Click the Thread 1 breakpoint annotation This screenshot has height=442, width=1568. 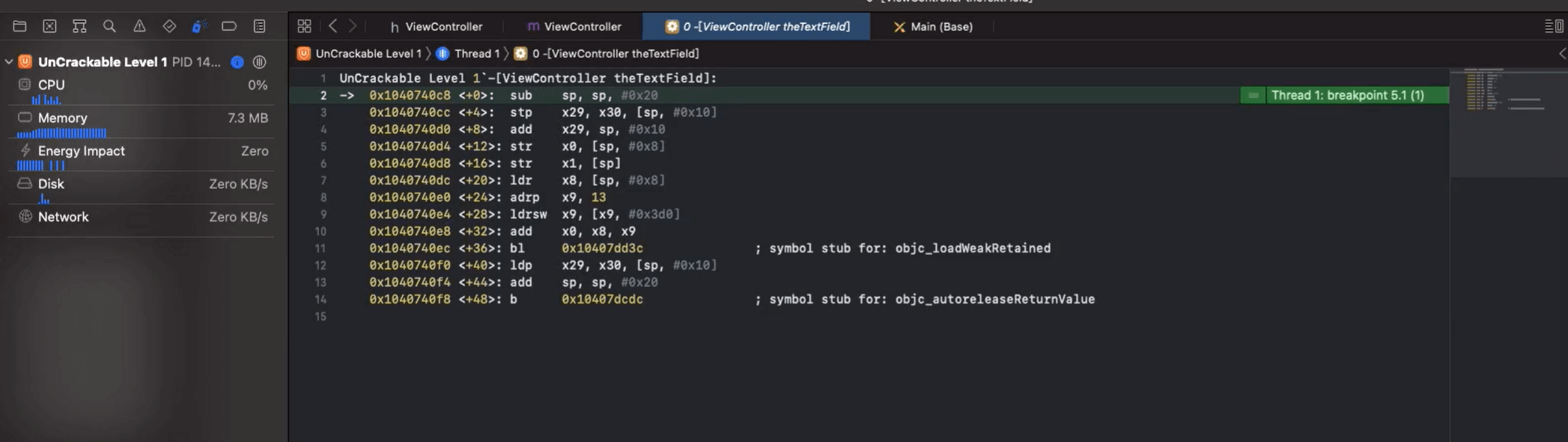1346,95
